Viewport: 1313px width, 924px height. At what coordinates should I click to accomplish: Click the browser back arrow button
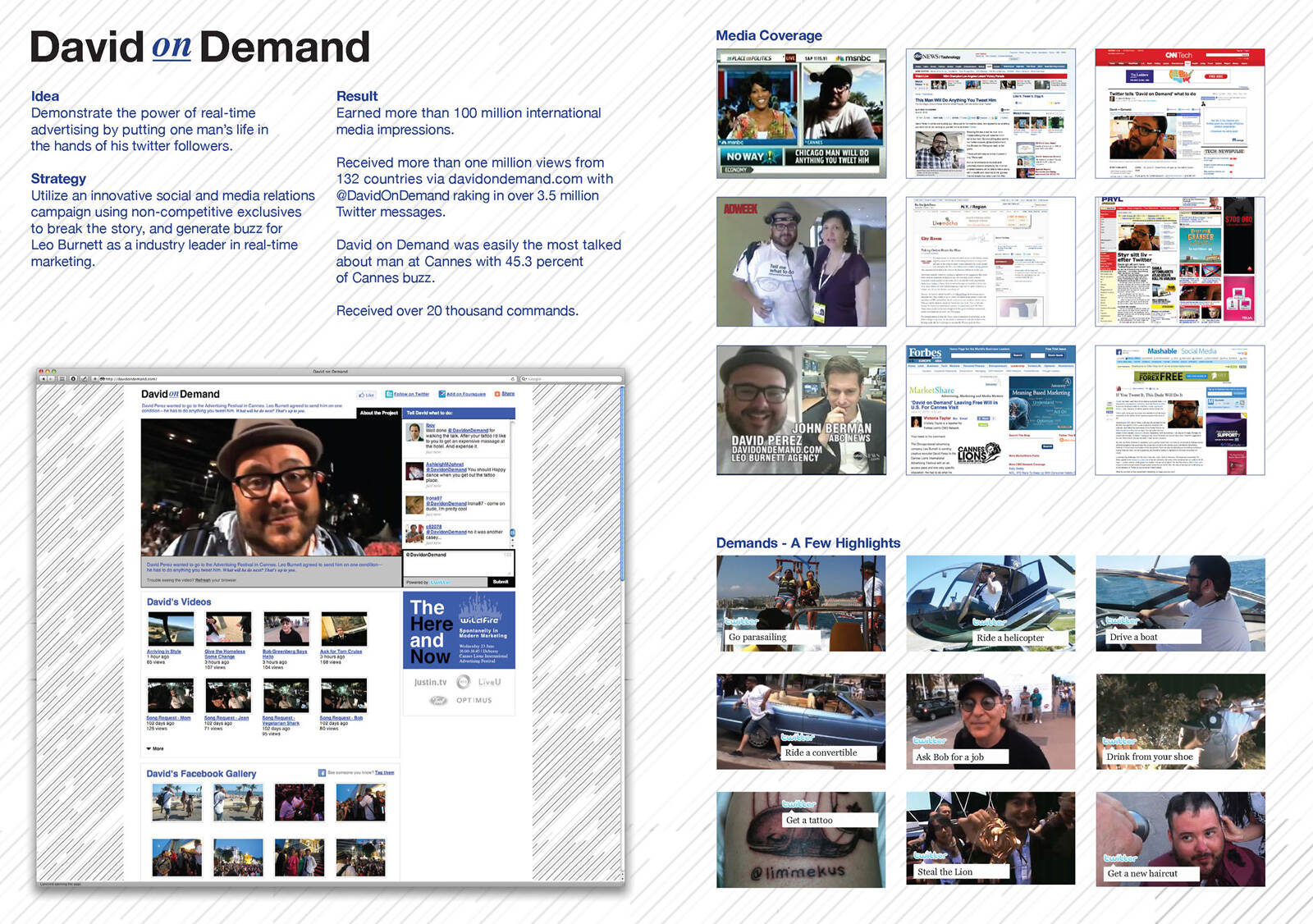(43, 378)
